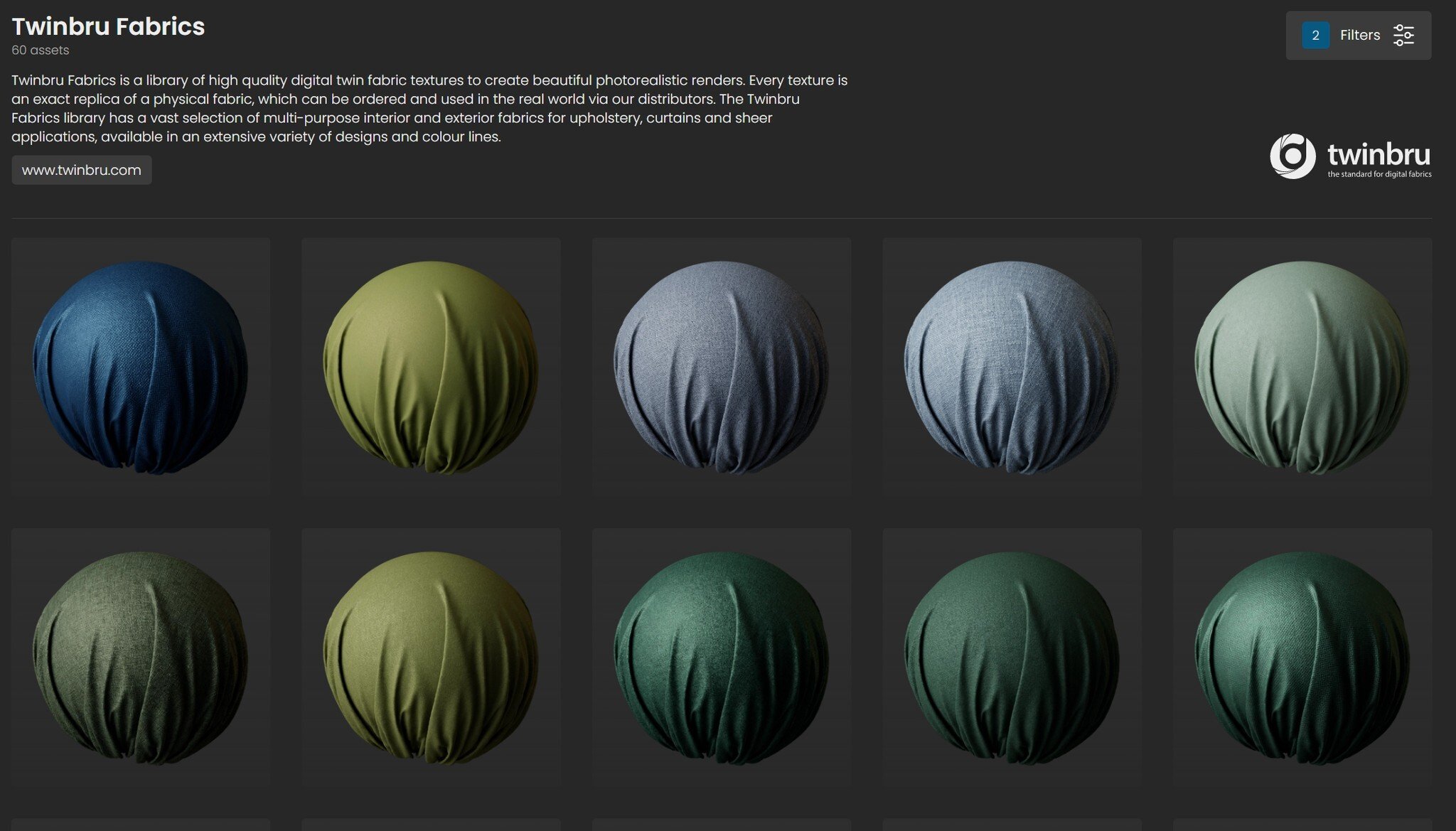Select the teal-green fabric sphere, last in second row
Screen dimensions: 1456x831
pos(1302,658)
